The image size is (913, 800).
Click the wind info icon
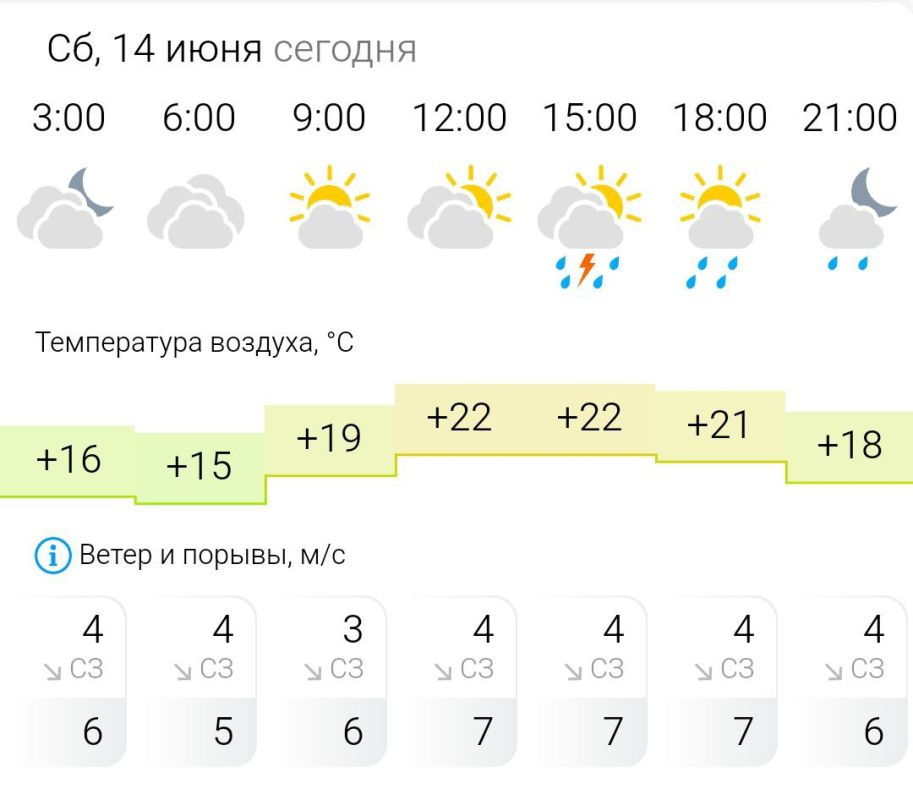pyautogui.click(x=53, y=556)
